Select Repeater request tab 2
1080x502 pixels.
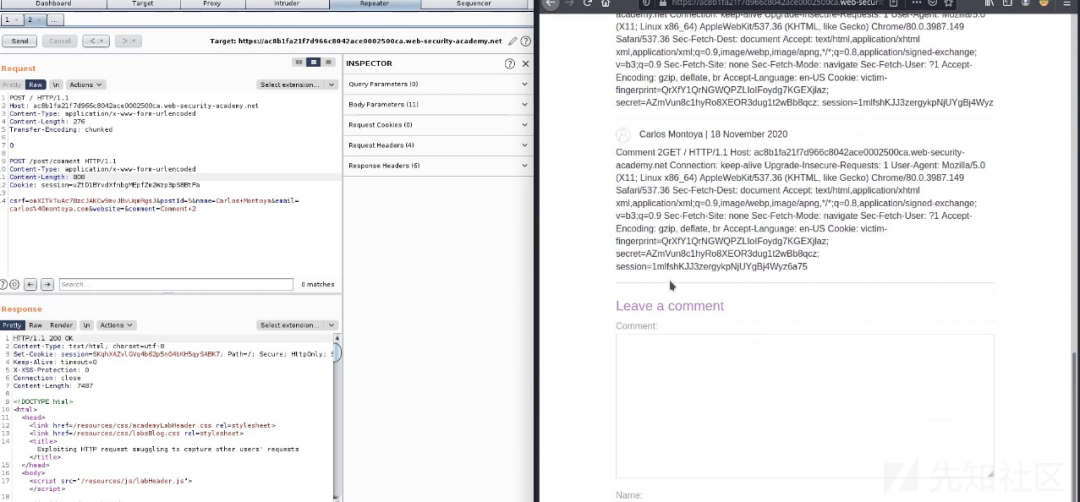30,20
